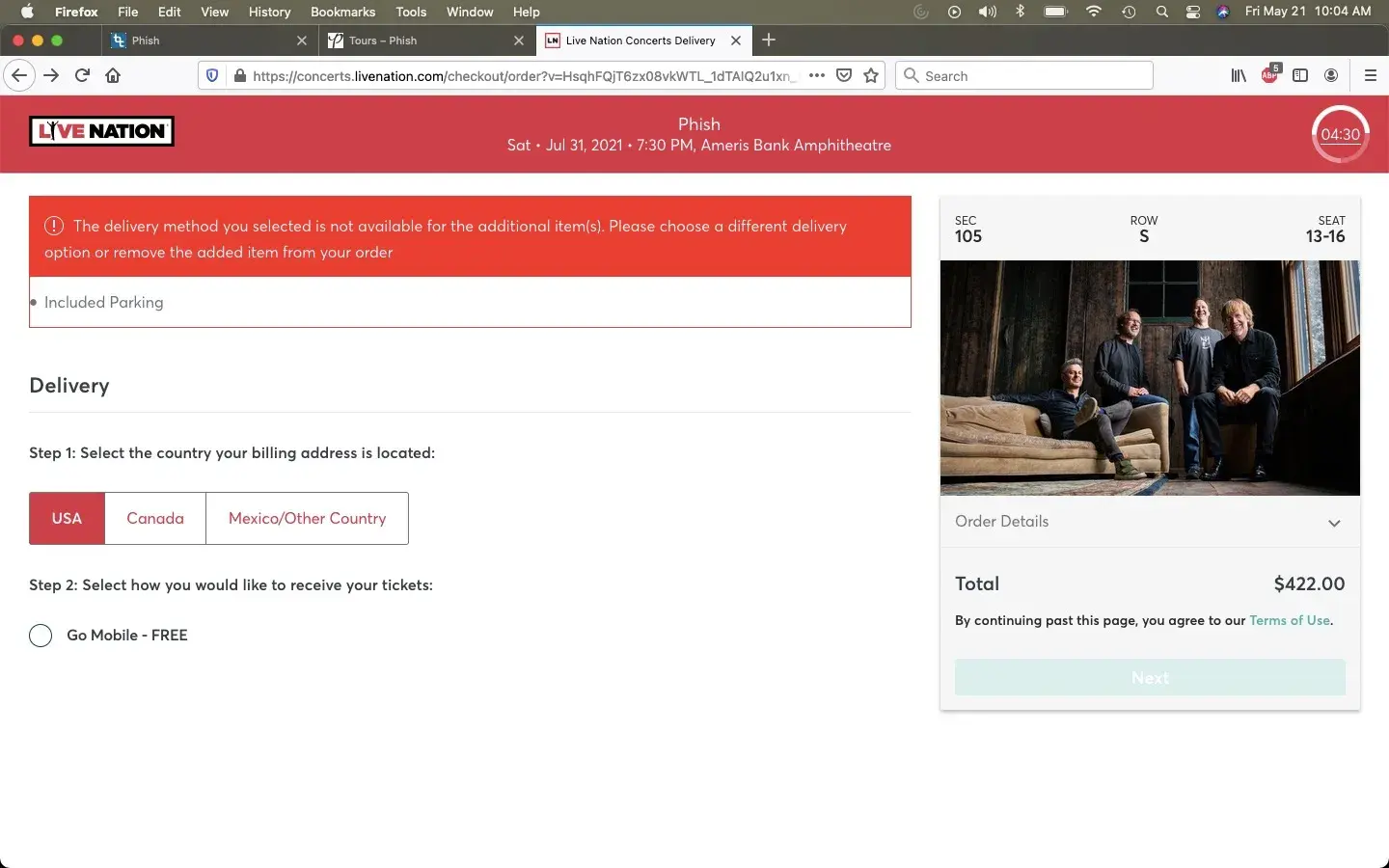
Task: Bookmark this page with star icon
Action: point(871,75)
